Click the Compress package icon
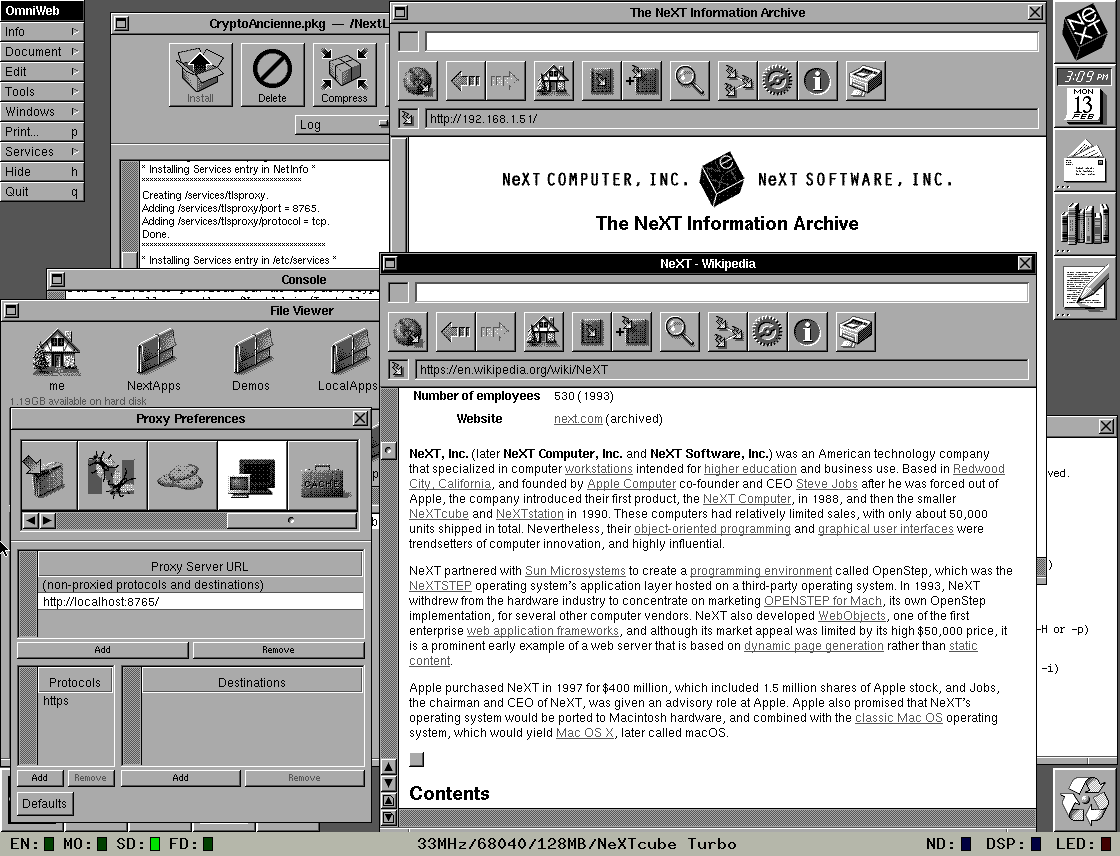 [345, 73]
